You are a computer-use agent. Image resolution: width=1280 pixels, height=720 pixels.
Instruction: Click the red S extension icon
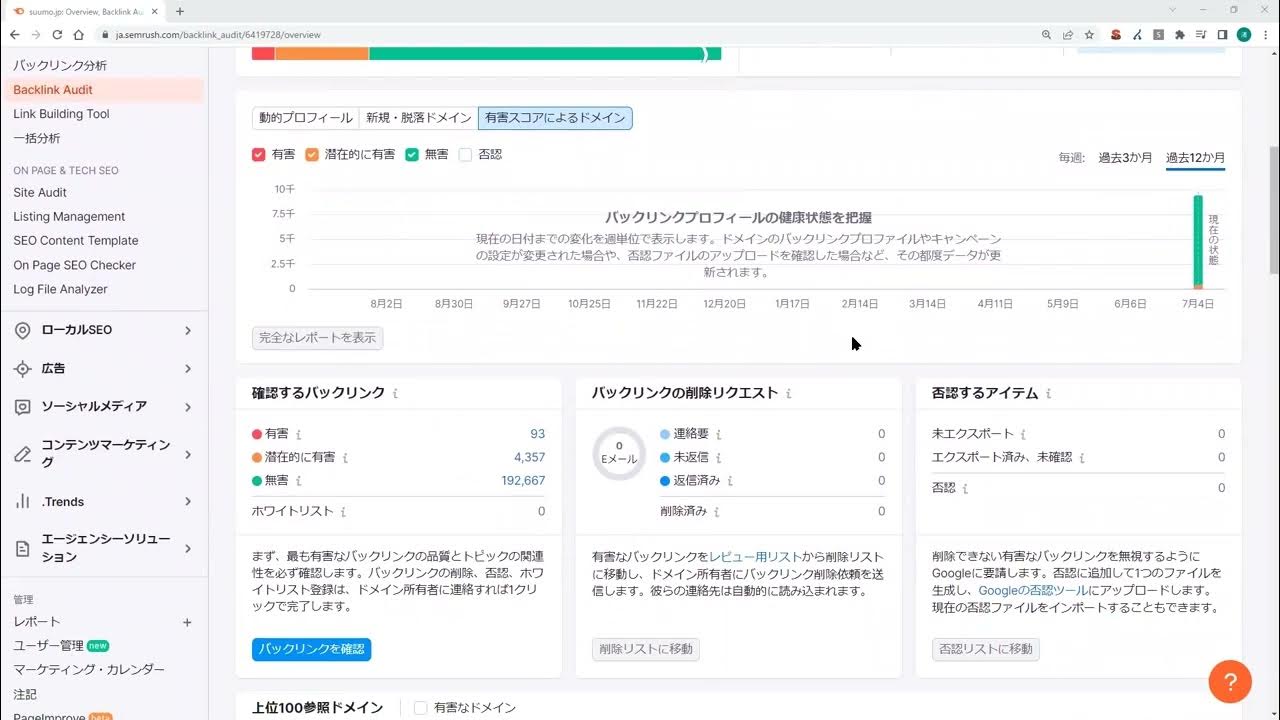[1116, 34]
